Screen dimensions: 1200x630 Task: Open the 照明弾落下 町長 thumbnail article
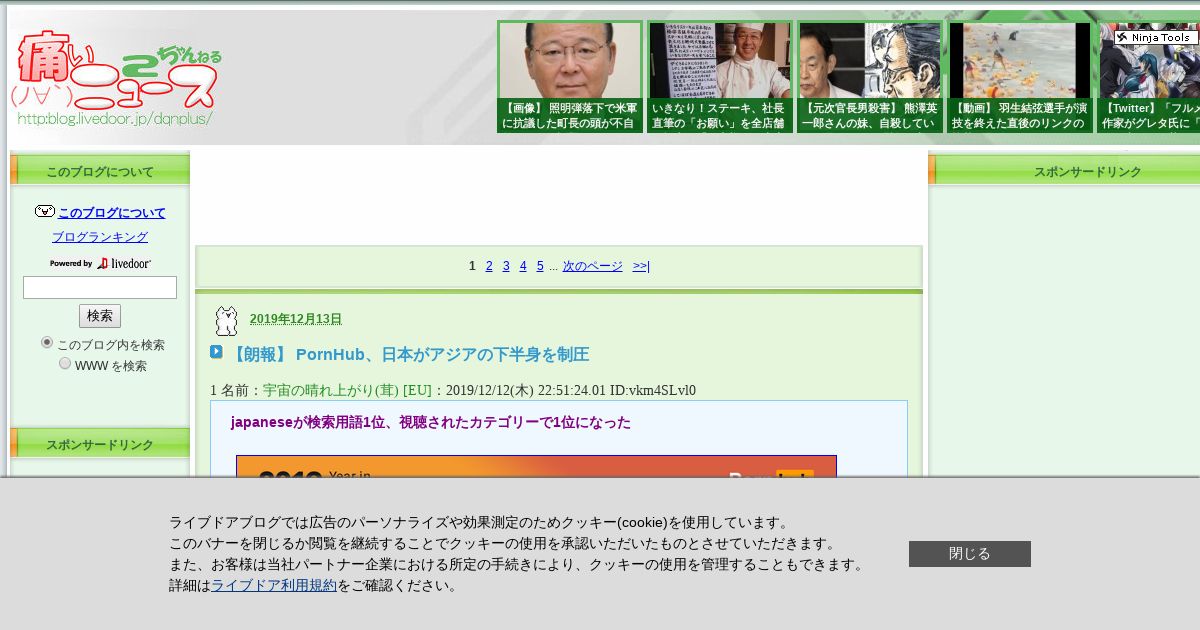[x=570, y=77]
